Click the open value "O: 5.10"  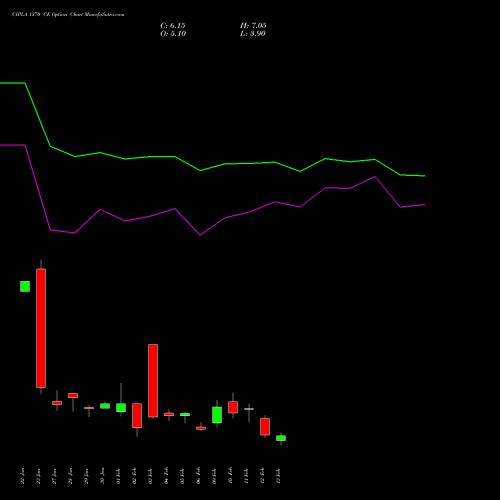(x=173, y=34)
